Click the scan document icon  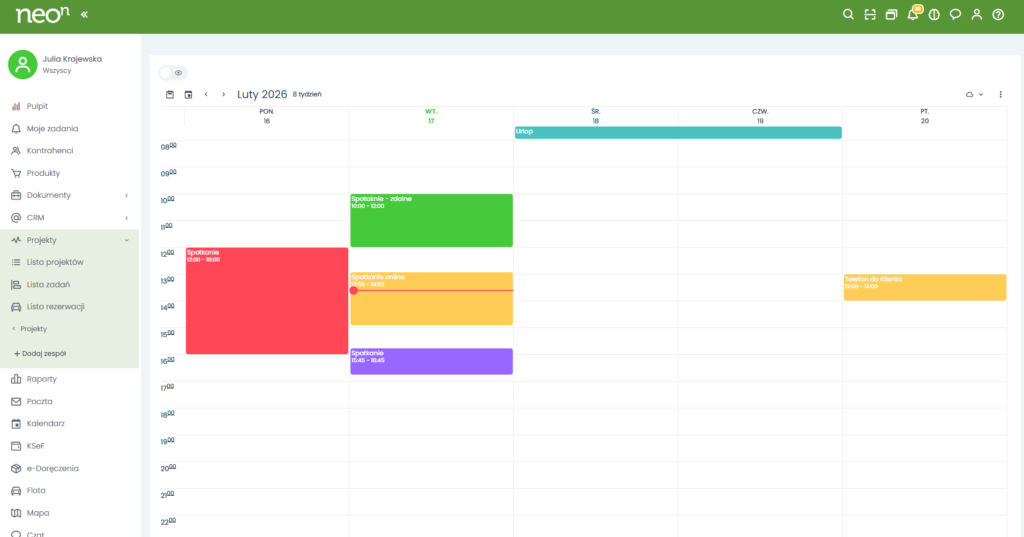pos(870,15)
